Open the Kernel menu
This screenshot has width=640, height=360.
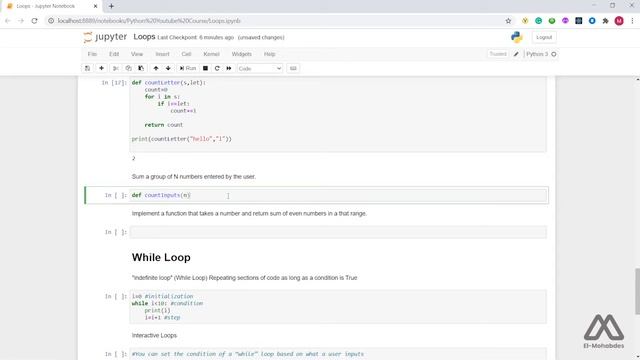pos(211,54)
